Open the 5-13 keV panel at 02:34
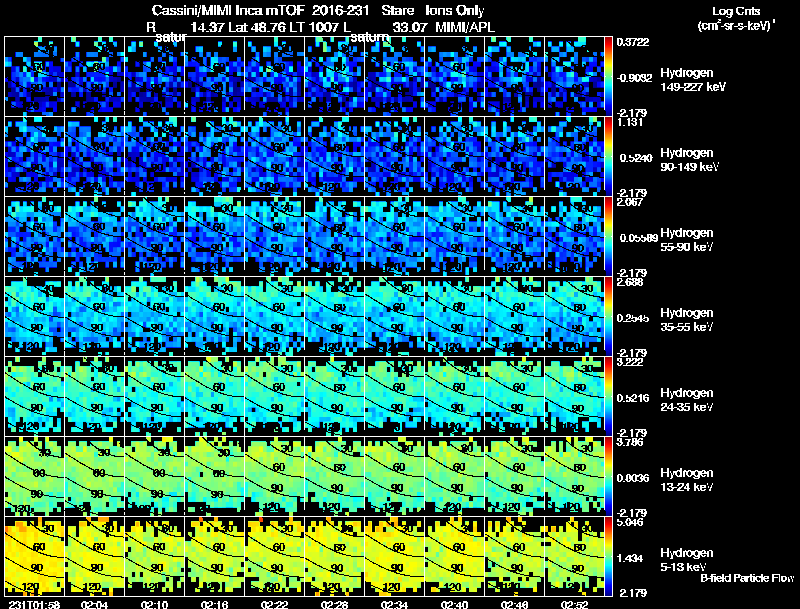The height and width of the screenshot is (609, 800). 394,556
